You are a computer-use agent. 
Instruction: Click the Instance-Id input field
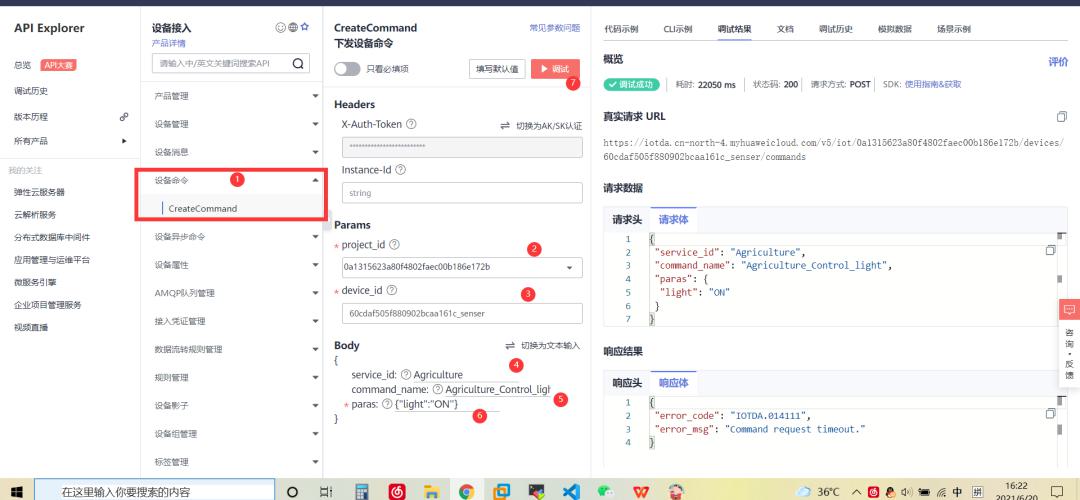(x=461, y=193)
